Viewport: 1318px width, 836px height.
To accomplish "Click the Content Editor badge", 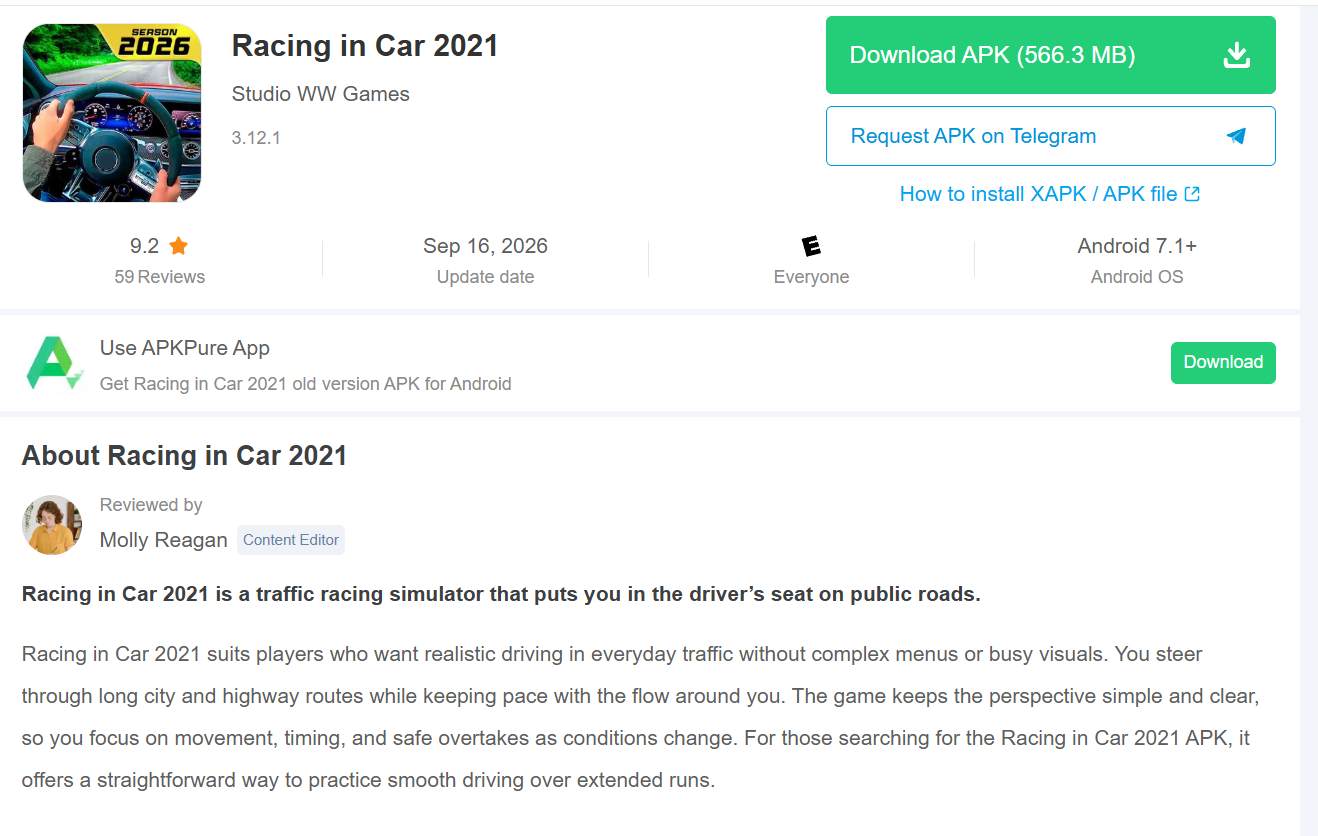I will 291,540.
